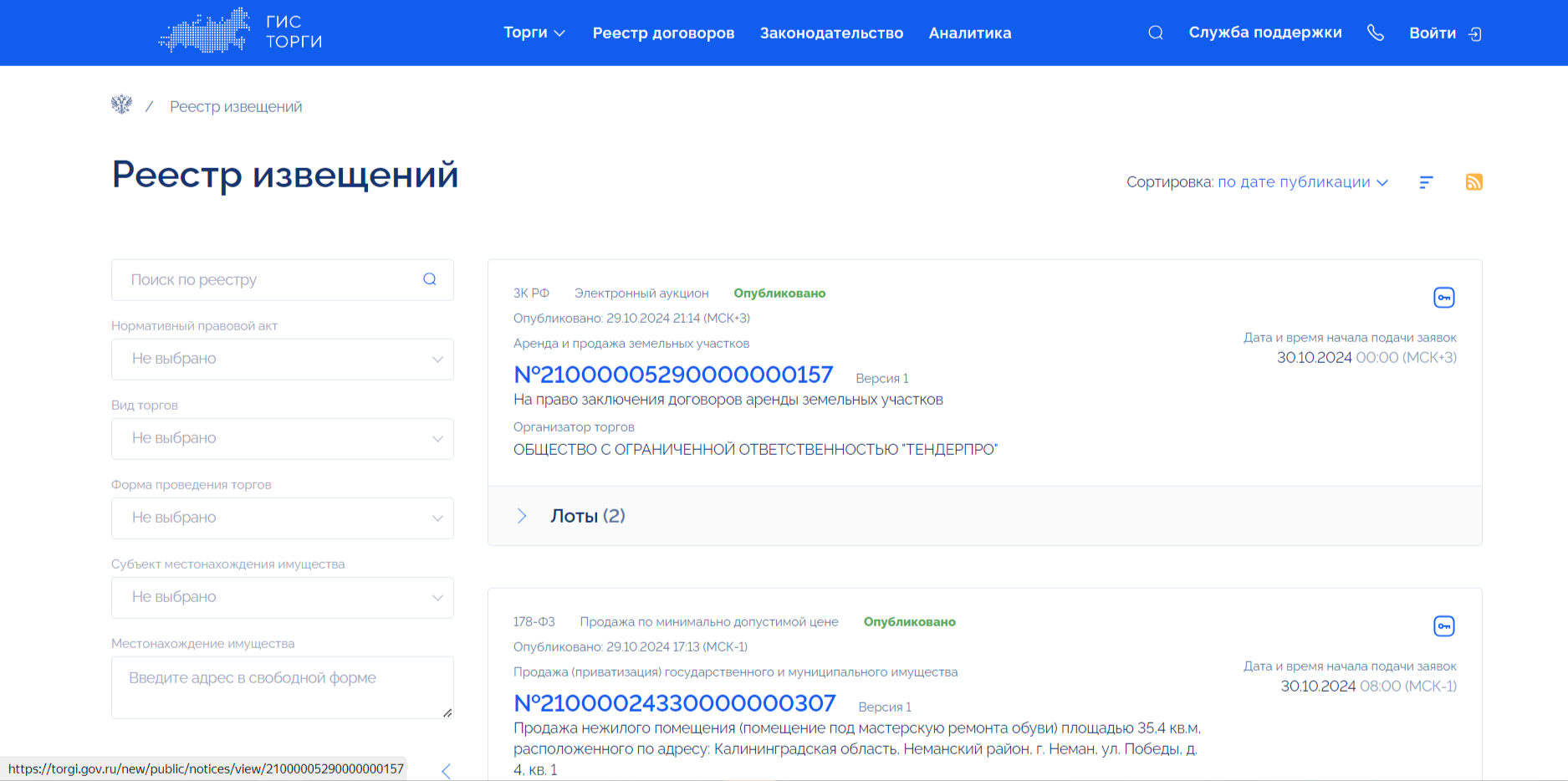1568x781 pixels.
Task: Click key icon on first notice card
Action: point(1443,298)
